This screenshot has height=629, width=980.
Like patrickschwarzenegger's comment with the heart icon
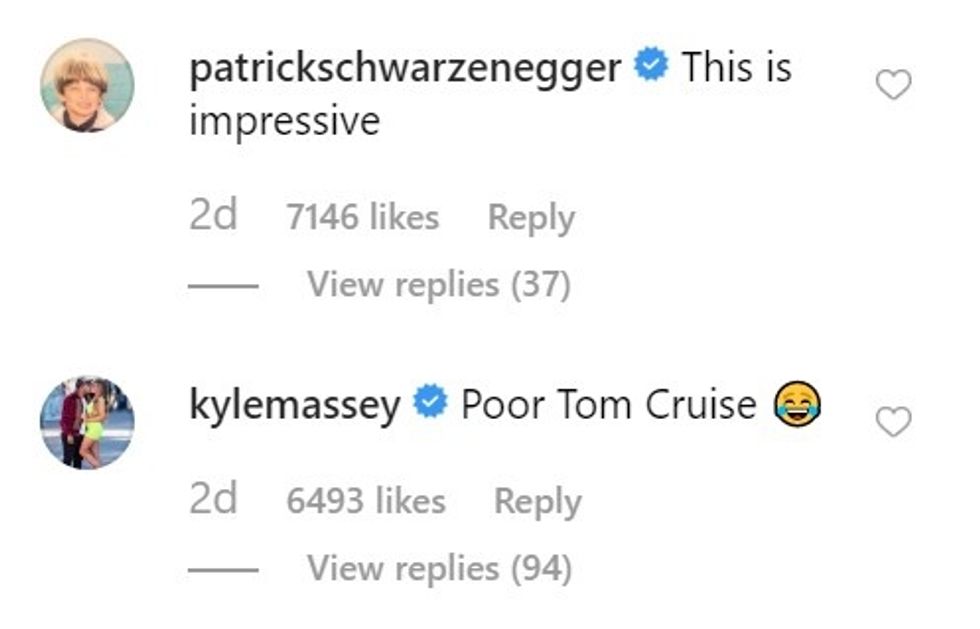893,86
